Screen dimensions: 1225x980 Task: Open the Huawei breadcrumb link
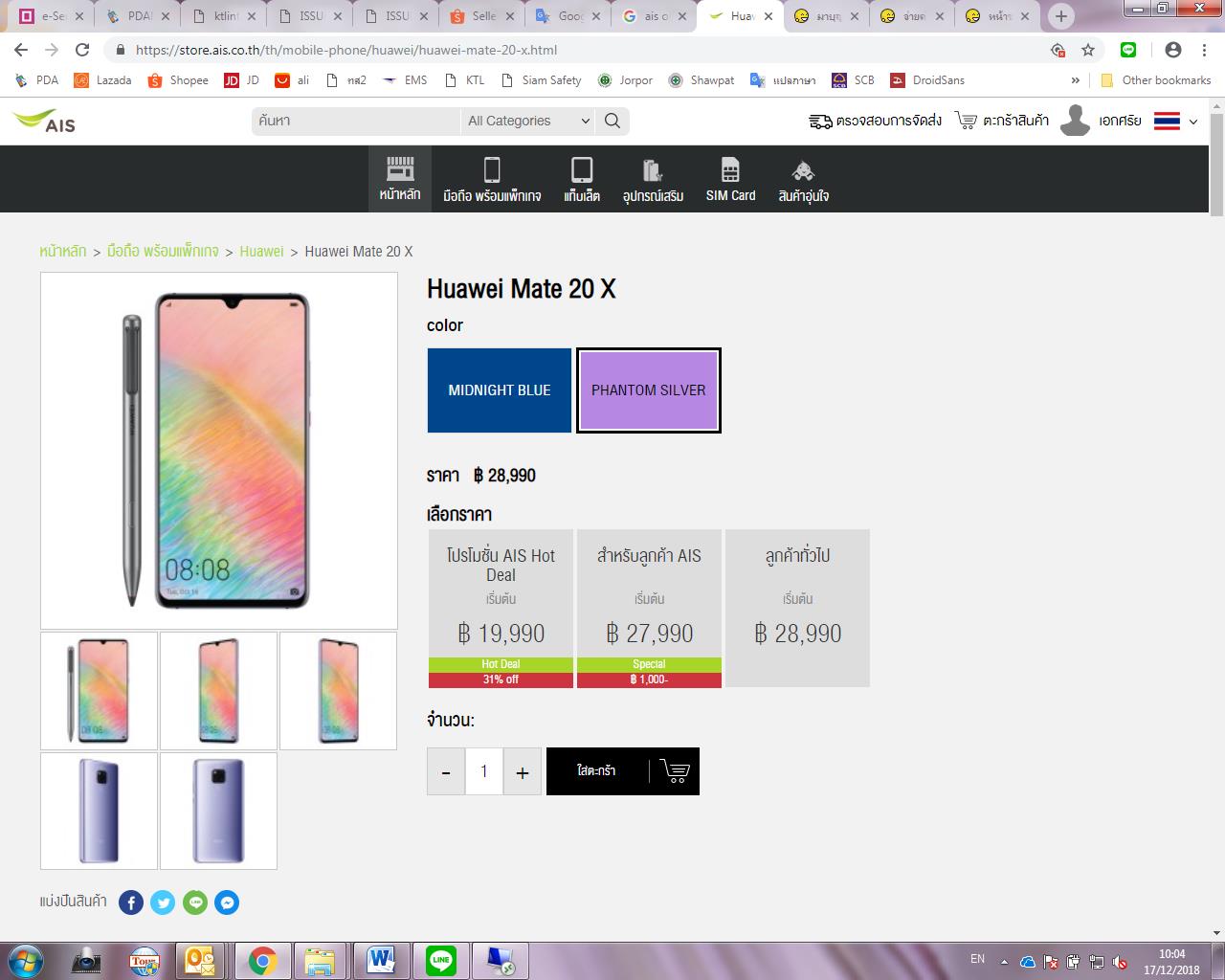click(261, 251)
